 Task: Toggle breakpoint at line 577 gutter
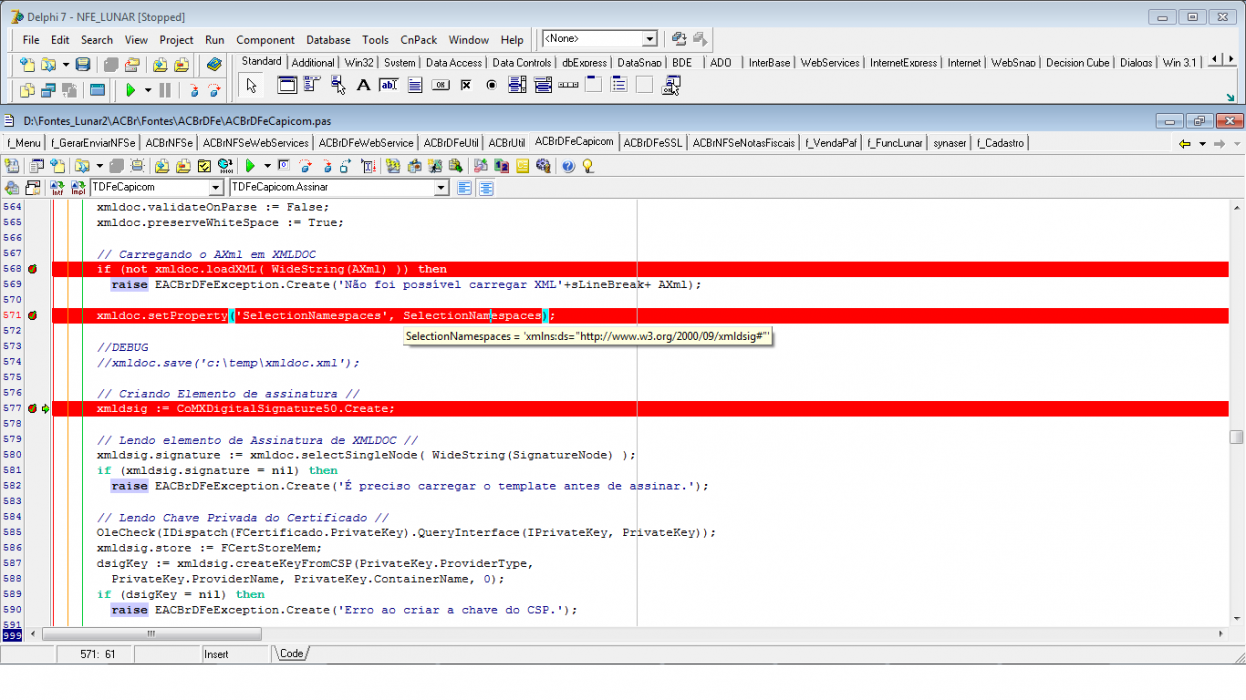click(x=31, y=408)
